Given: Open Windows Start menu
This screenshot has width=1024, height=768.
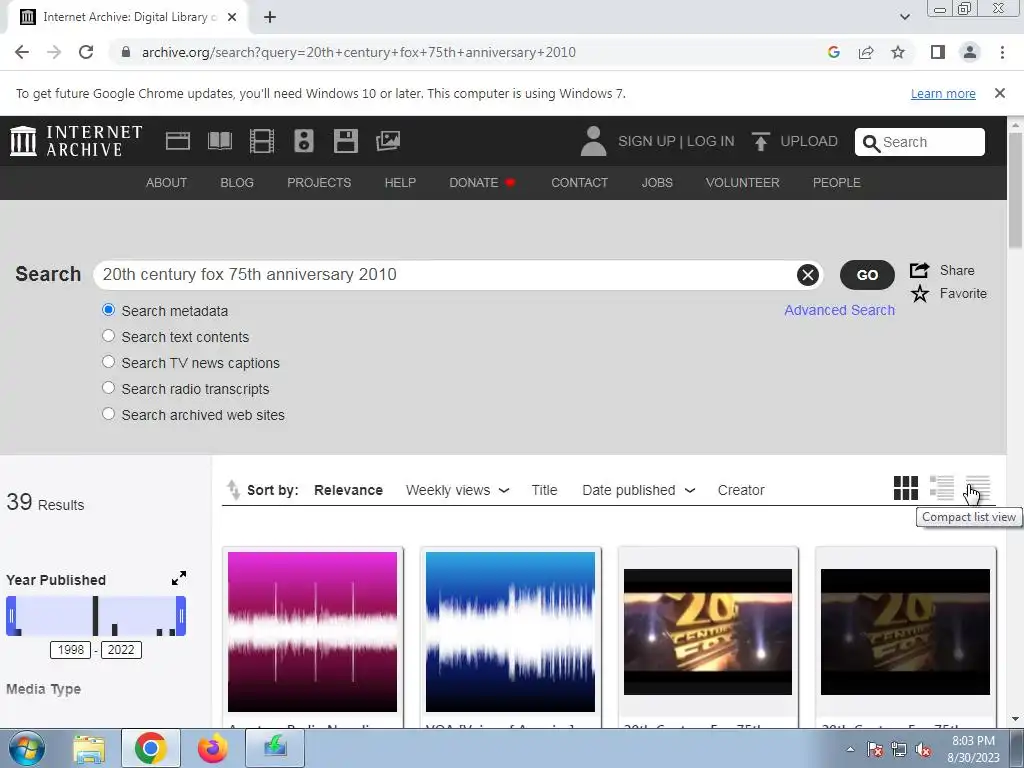Looking at the screenshot, I should point(25,748).
